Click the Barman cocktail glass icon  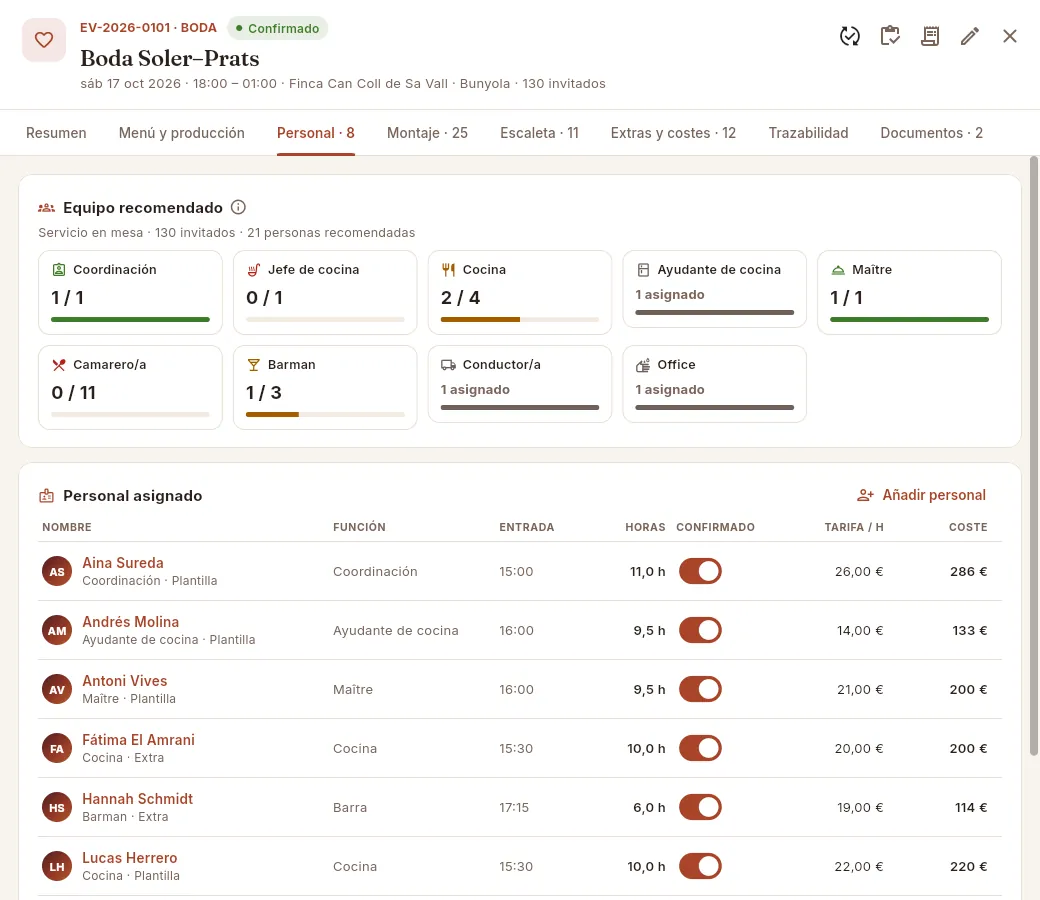point(253,365)
